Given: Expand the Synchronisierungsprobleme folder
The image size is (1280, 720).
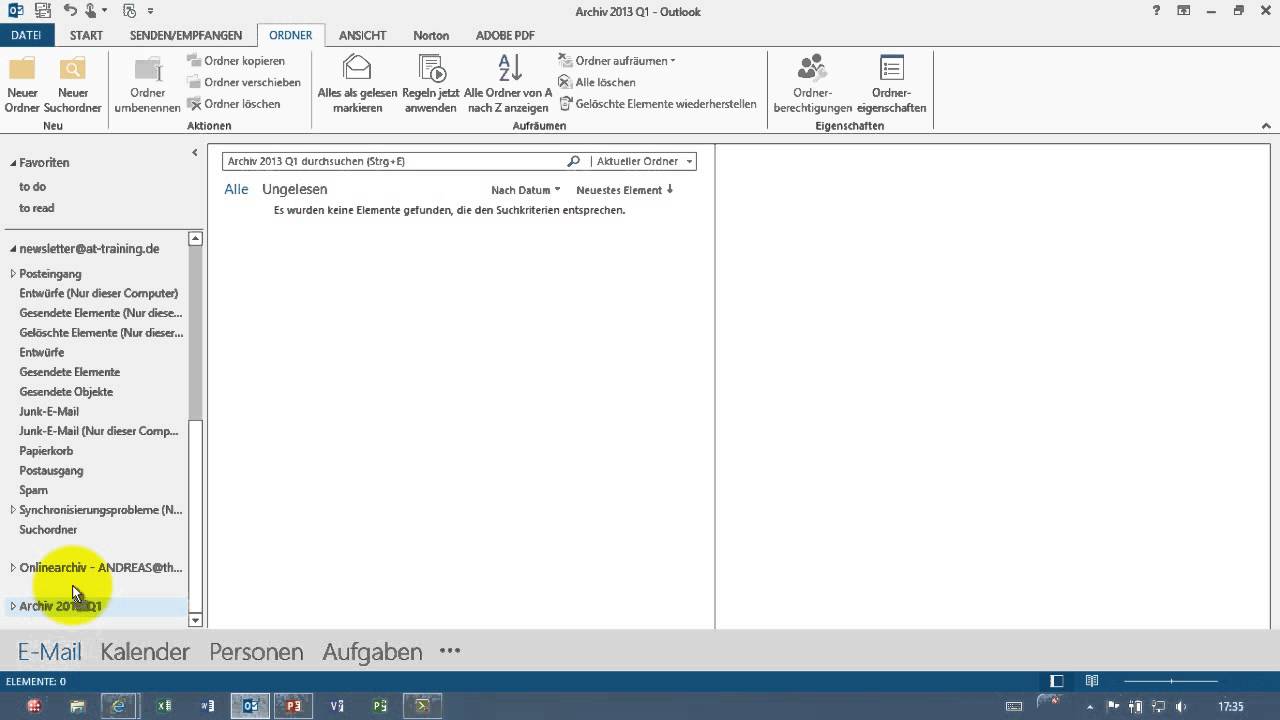Looking at the screenshot, I should pyautogui.click(x=13, y=510).
